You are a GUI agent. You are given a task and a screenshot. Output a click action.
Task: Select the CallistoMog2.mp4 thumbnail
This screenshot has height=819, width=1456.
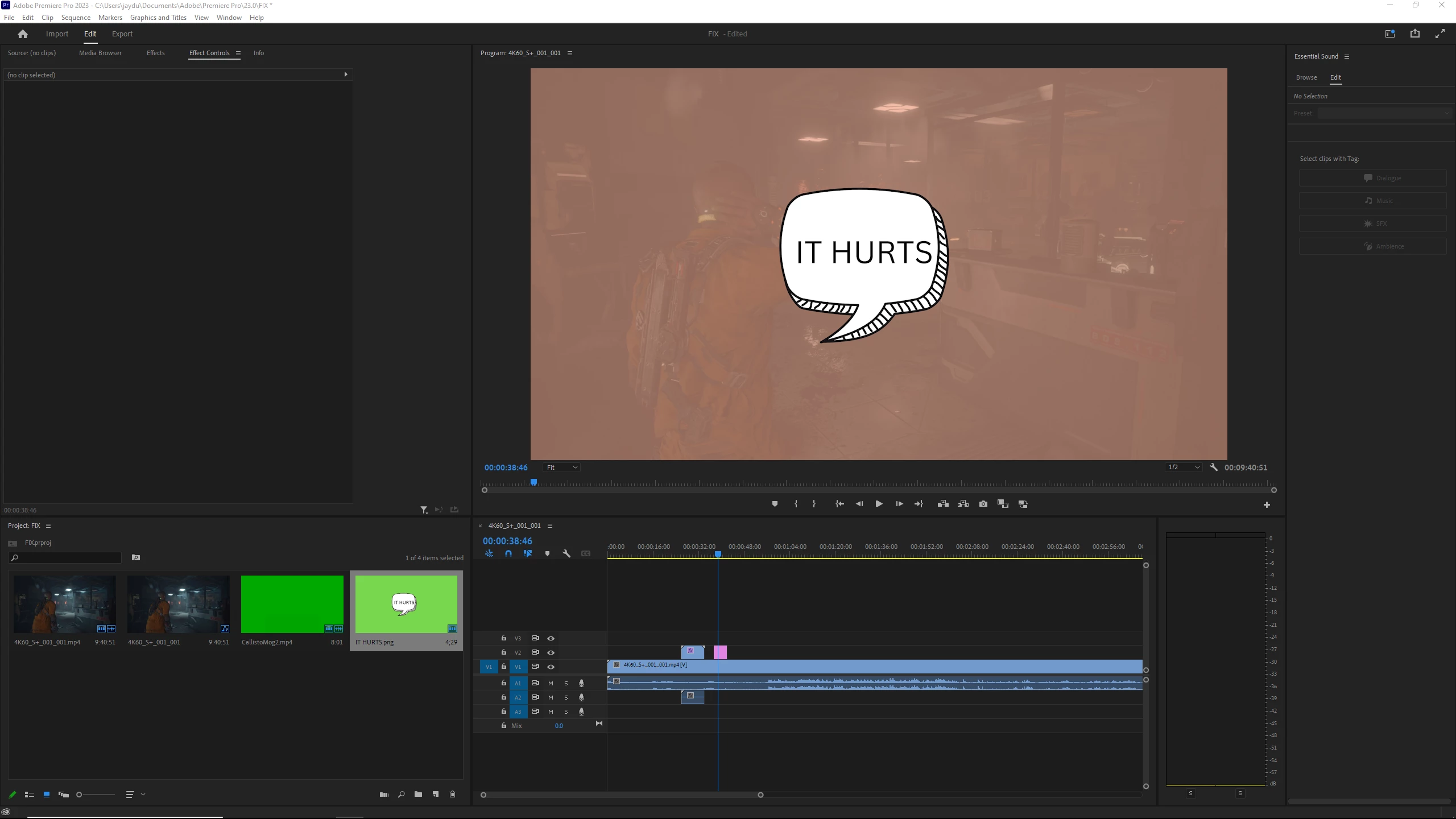292,604
